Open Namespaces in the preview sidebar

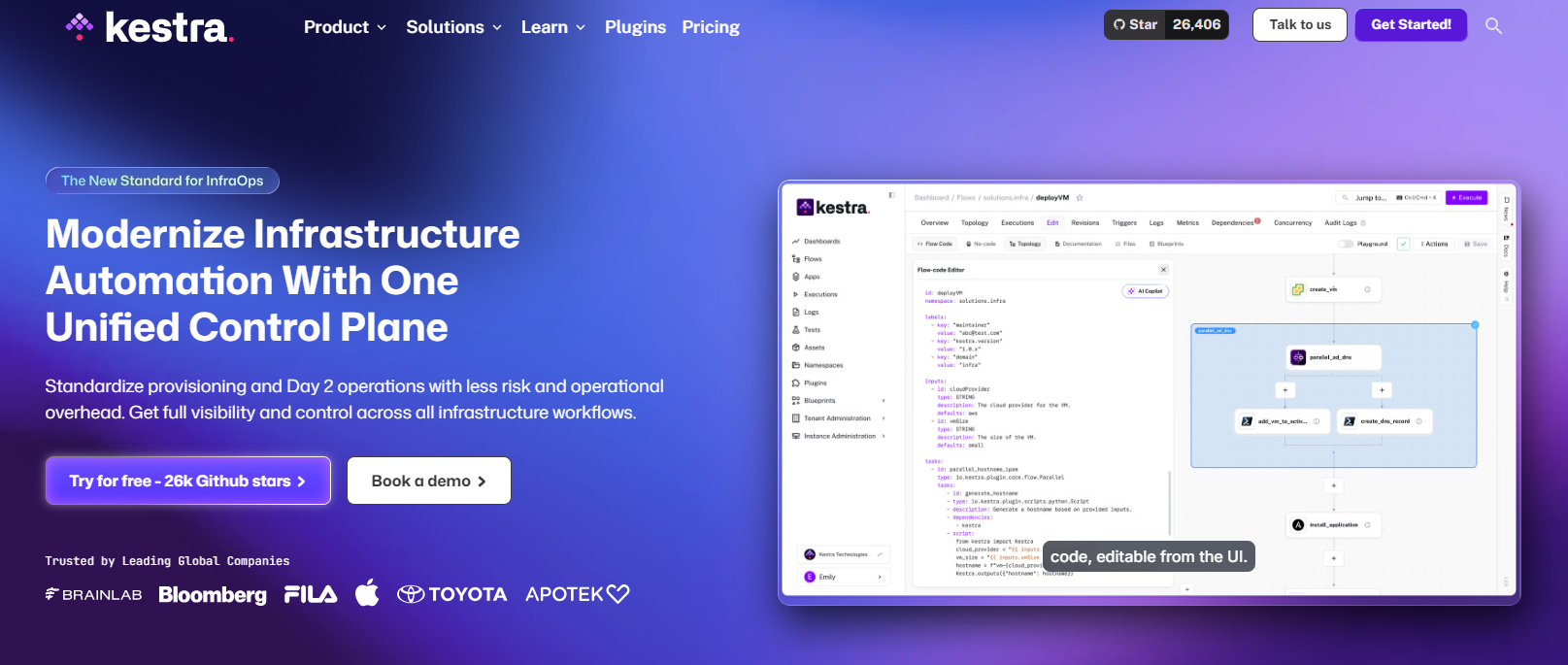tap(817, 365)
